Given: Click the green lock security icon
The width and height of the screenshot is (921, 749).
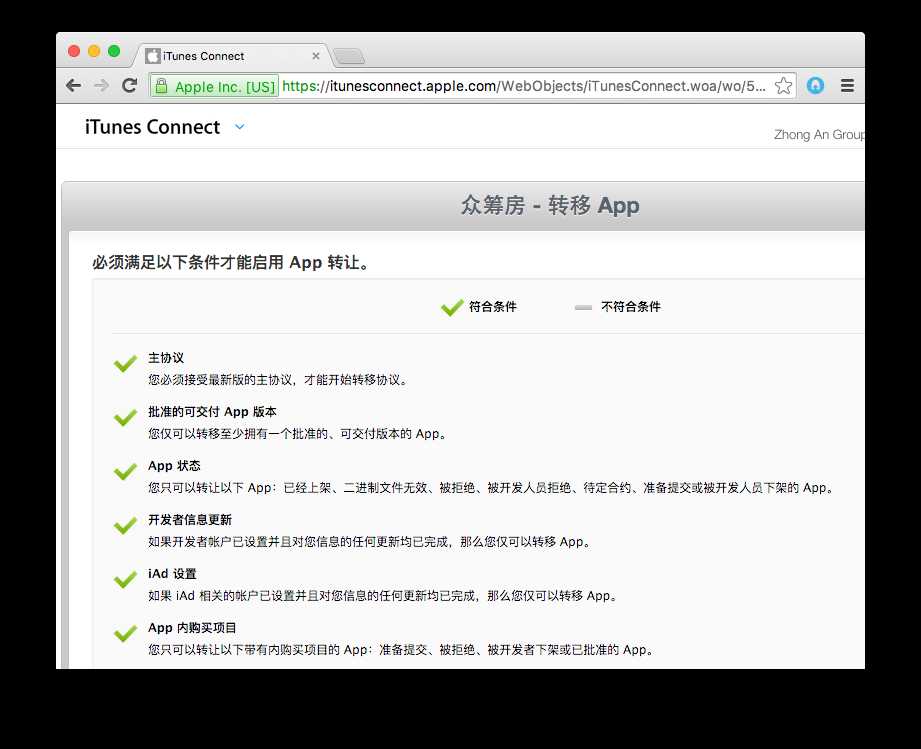Looking at the screenshot, I should (x=162, y=86).
